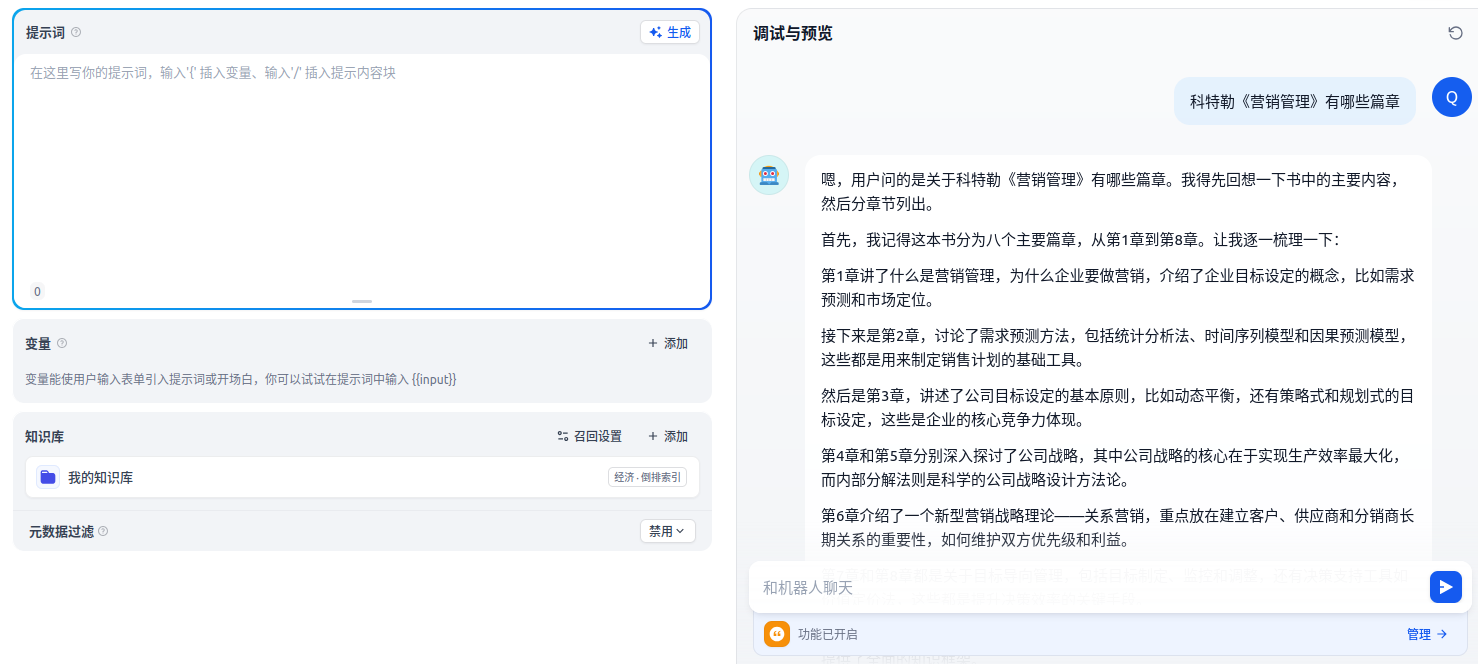Click the 知识库 section label
This screenshot has width=1478, height=664.
[44, 436]
